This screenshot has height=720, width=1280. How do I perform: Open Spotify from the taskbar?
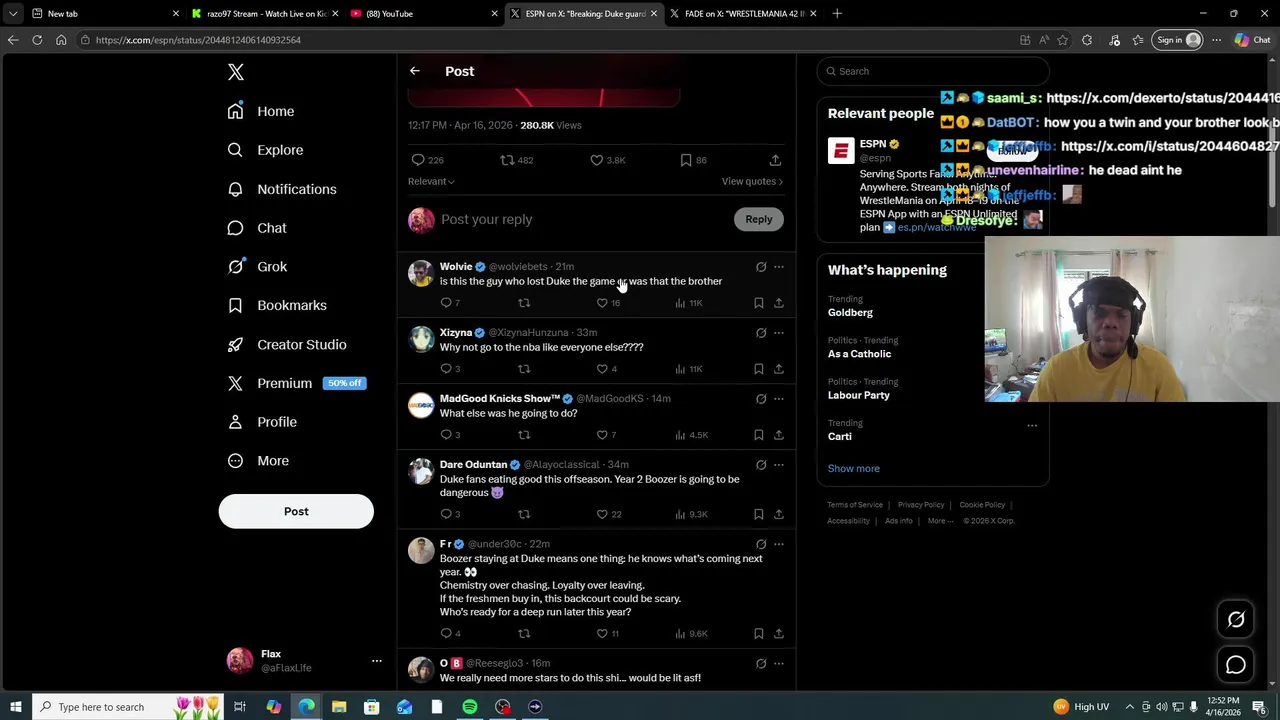click(470, 707)
